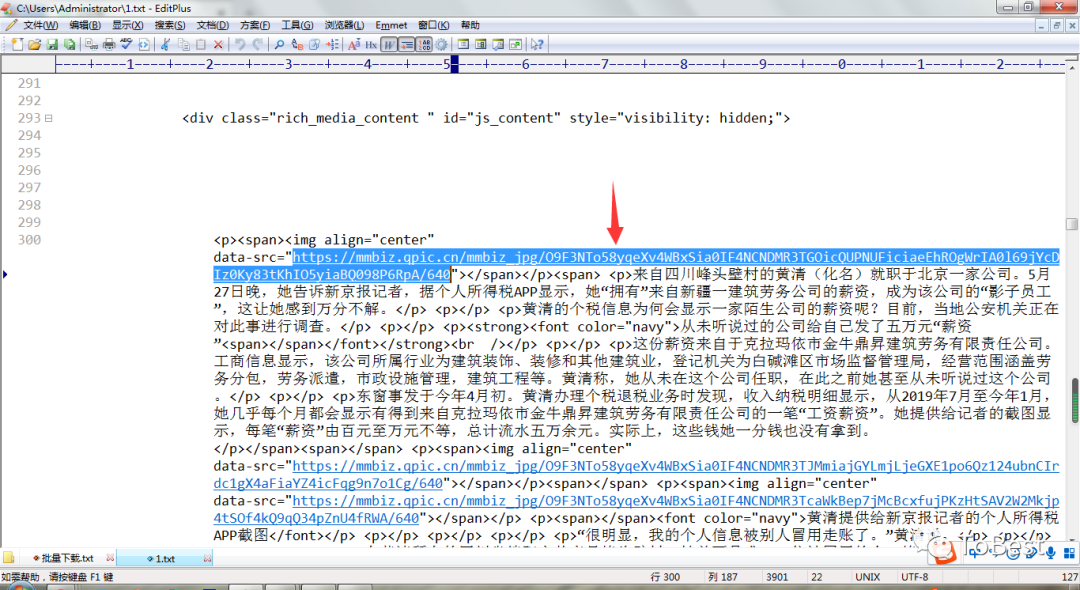
Task: Open the 编辑(B) menu
Action: [x=85, y=25]
